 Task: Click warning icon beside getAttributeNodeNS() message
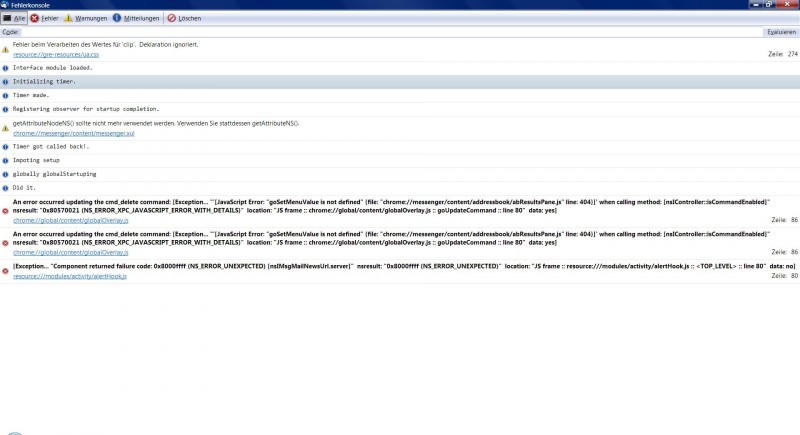[5, 127]
